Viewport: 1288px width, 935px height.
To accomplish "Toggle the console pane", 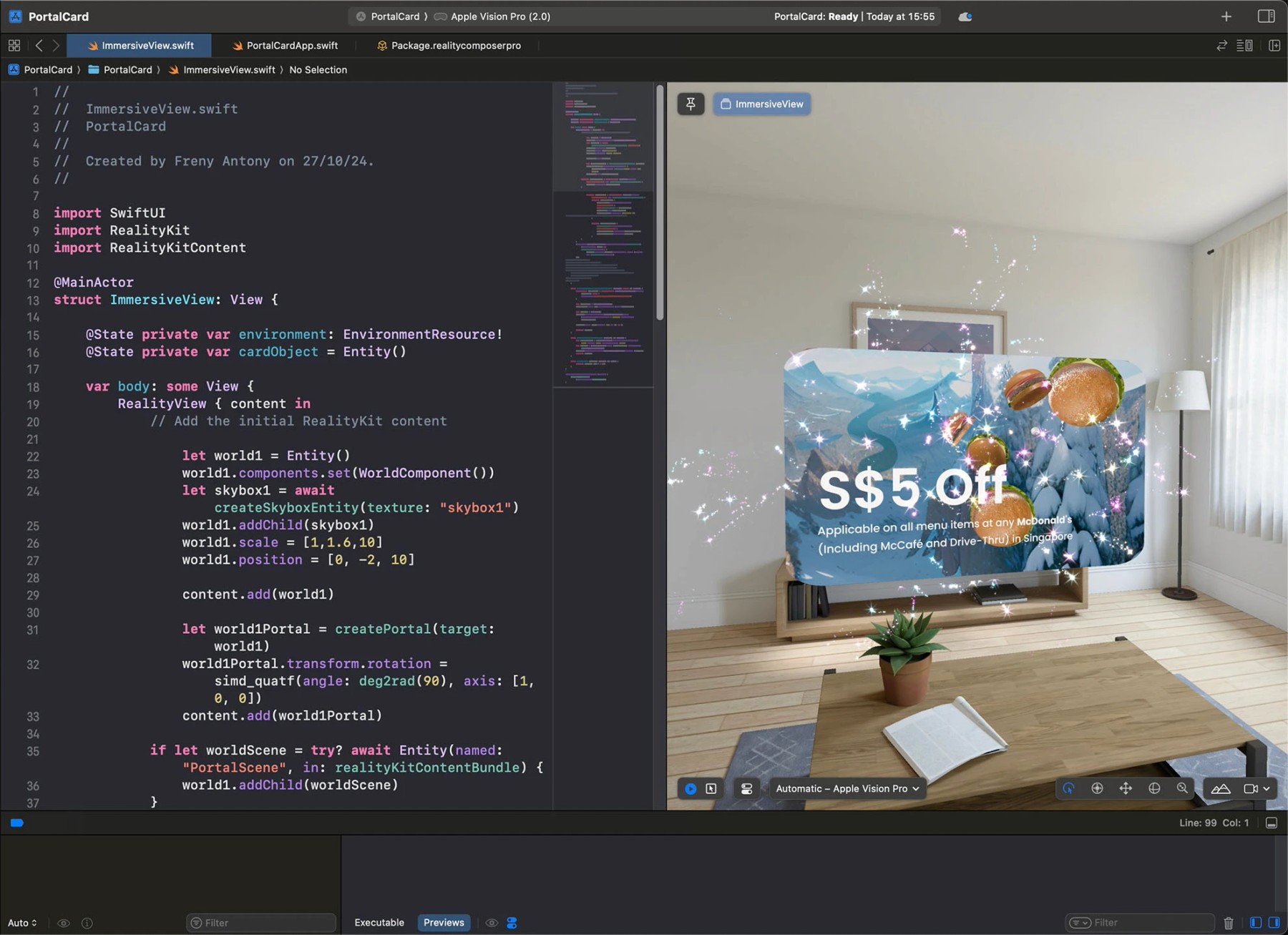I will coord(1274,923).
